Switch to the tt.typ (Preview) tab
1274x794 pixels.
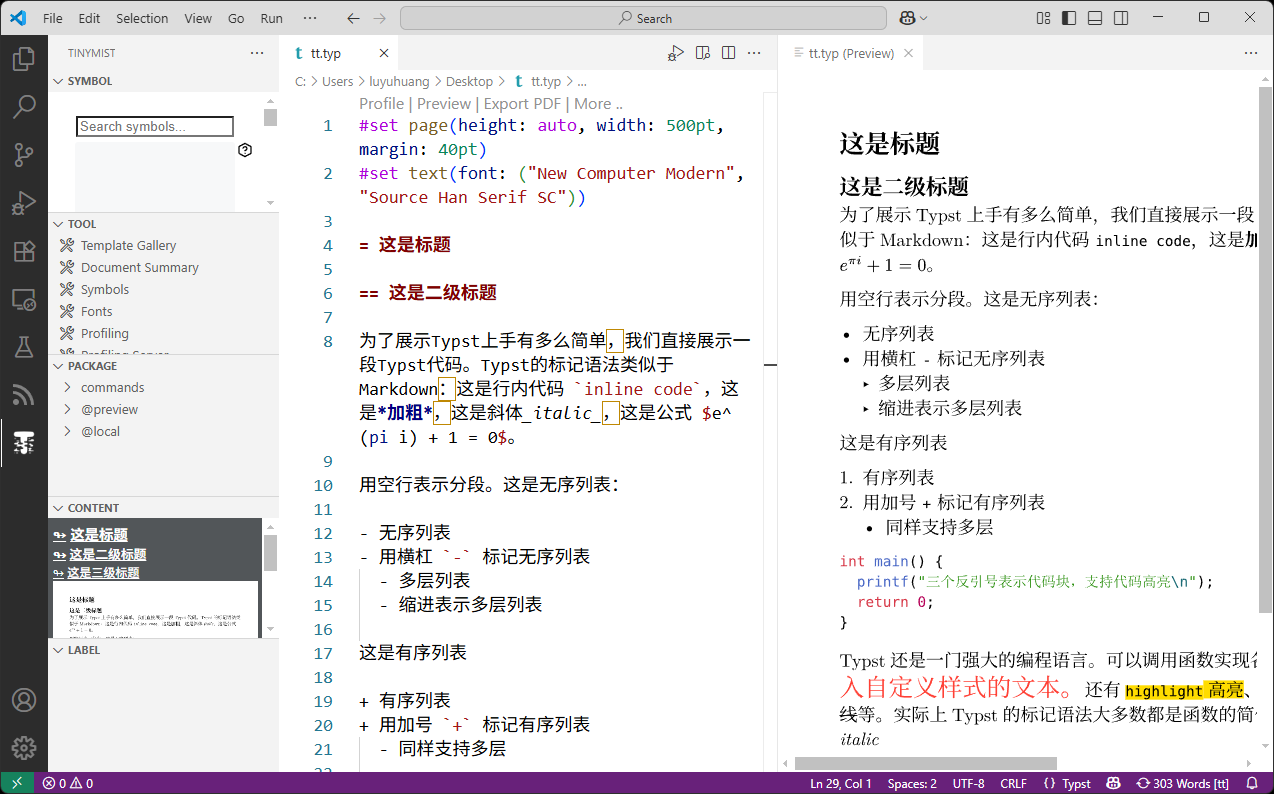pos(851,54)
